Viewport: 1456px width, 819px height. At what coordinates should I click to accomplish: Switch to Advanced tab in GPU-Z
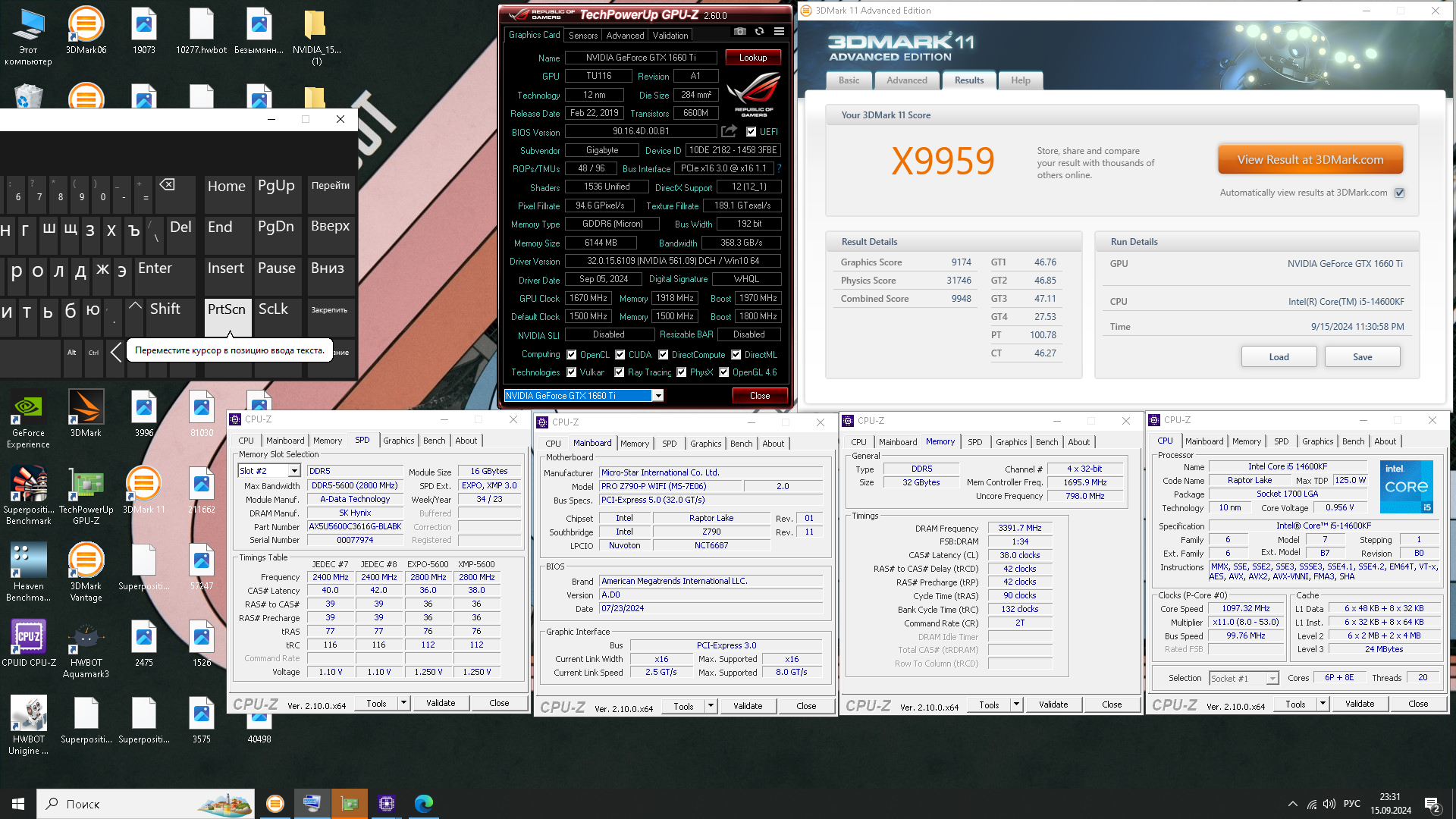625,35
